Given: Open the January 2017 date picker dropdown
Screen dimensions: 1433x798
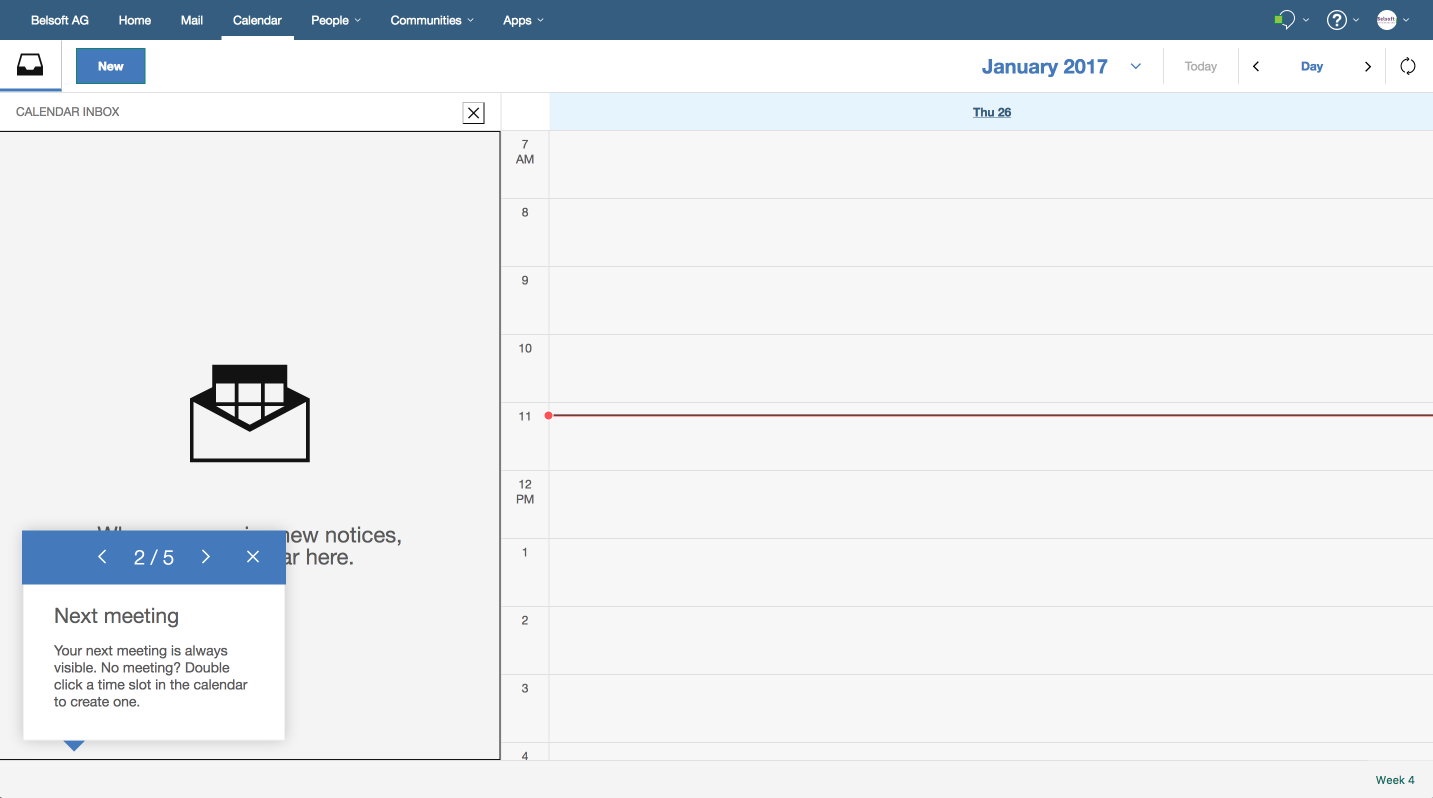Looking at the screenshot, I should [1135, 66].
